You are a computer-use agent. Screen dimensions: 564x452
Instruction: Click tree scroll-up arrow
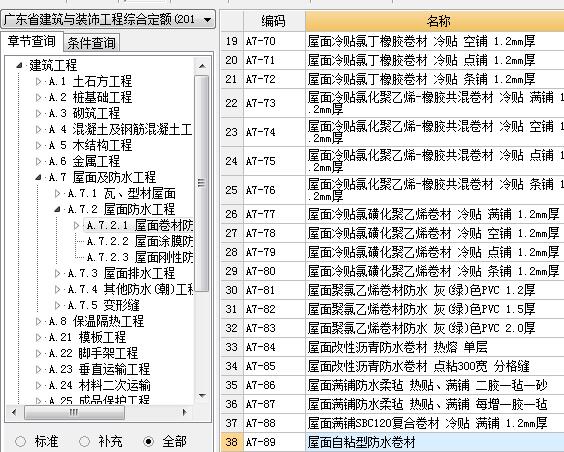pyautogui.click(x=202, y=66)
